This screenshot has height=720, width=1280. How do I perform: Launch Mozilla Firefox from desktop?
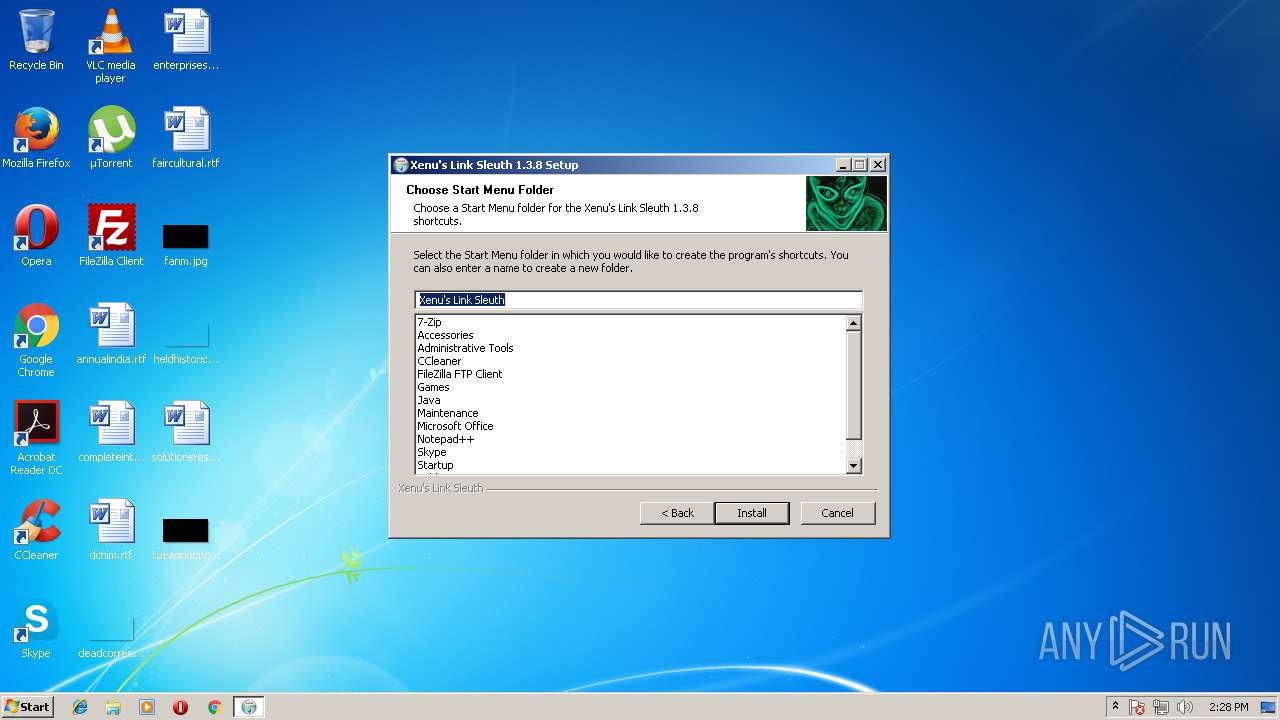(x=36, y=138)
